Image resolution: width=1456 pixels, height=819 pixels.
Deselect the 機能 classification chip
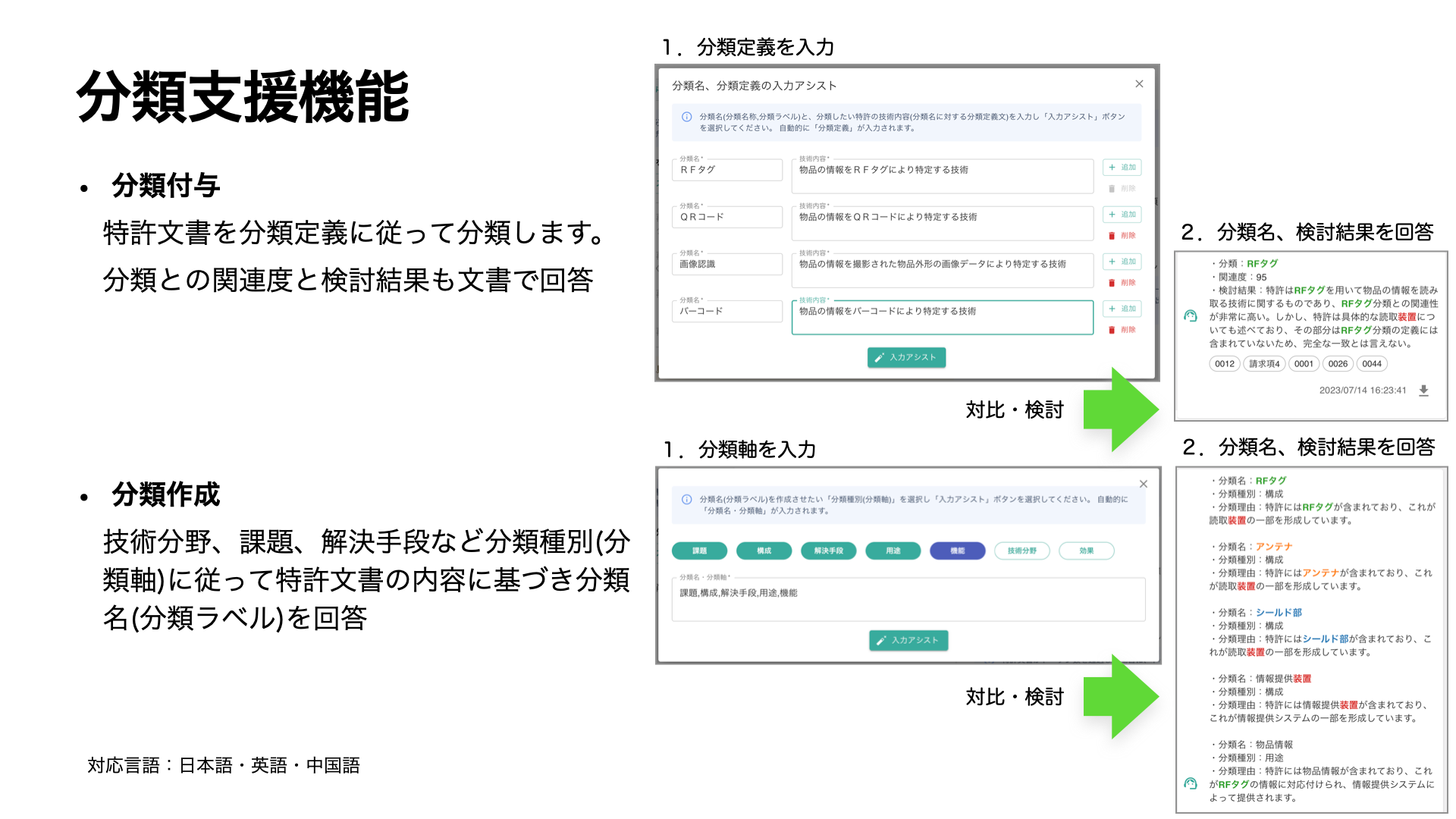pos(957,551)
